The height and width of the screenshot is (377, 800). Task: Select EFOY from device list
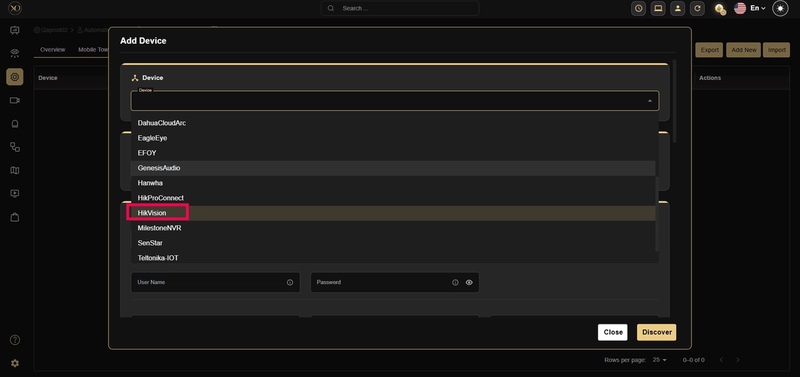(393, 153)
